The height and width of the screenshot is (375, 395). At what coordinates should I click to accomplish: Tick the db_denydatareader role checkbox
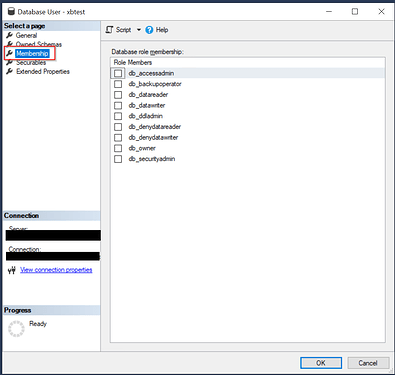pos(118,127)
